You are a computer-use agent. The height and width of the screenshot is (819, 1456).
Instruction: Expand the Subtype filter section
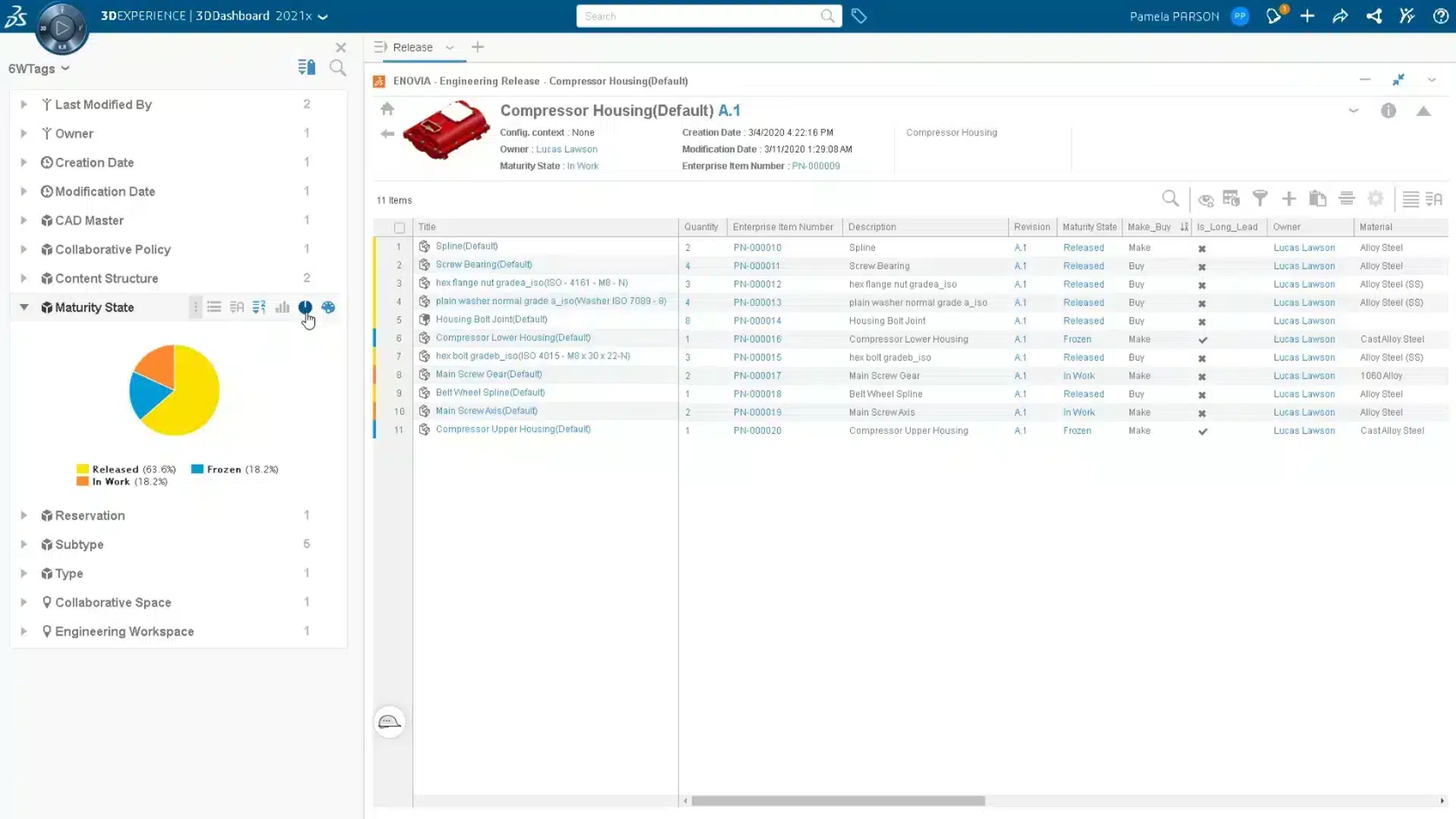point(24,544)
